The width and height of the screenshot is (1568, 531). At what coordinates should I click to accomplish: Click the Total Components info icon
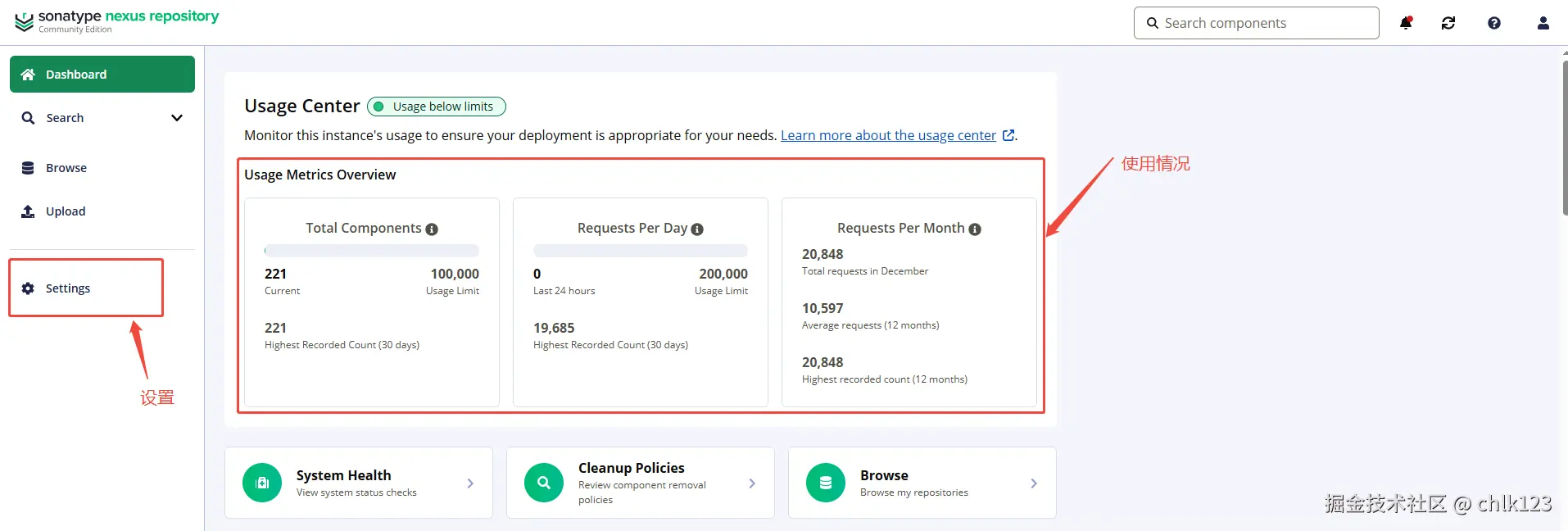point(432,229)
